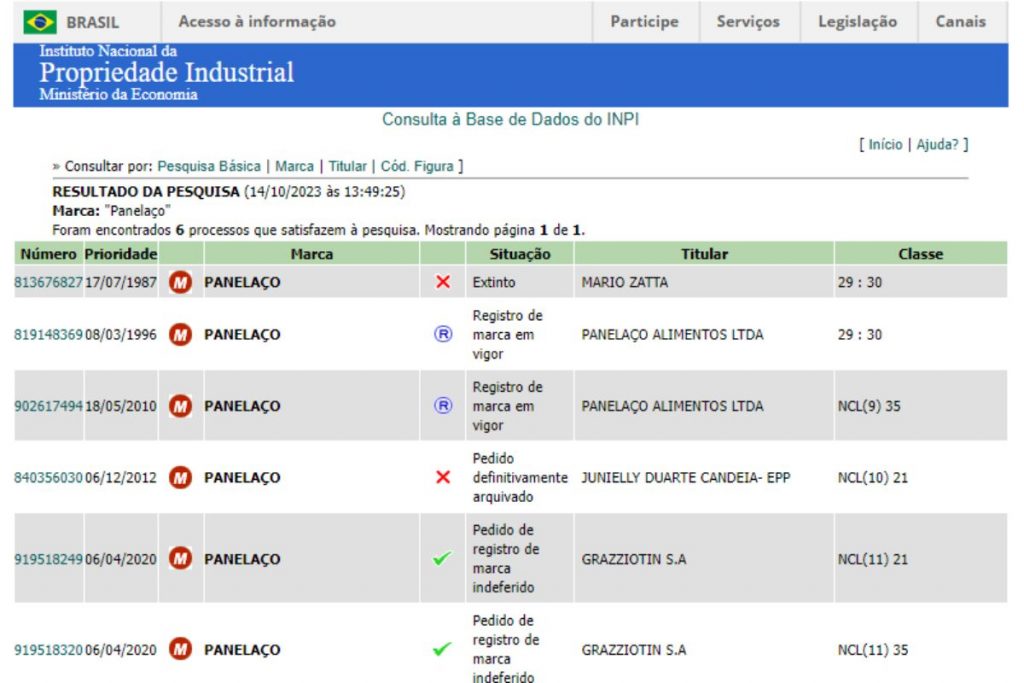Click class value NCL(11) 21
The width and height of the screenshot is (1024, 683).
click(872, 560)
